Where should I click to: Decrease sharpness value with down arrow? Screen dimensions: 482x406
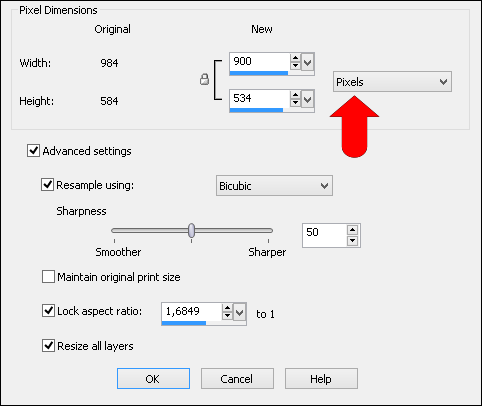(x=352, y=241)
